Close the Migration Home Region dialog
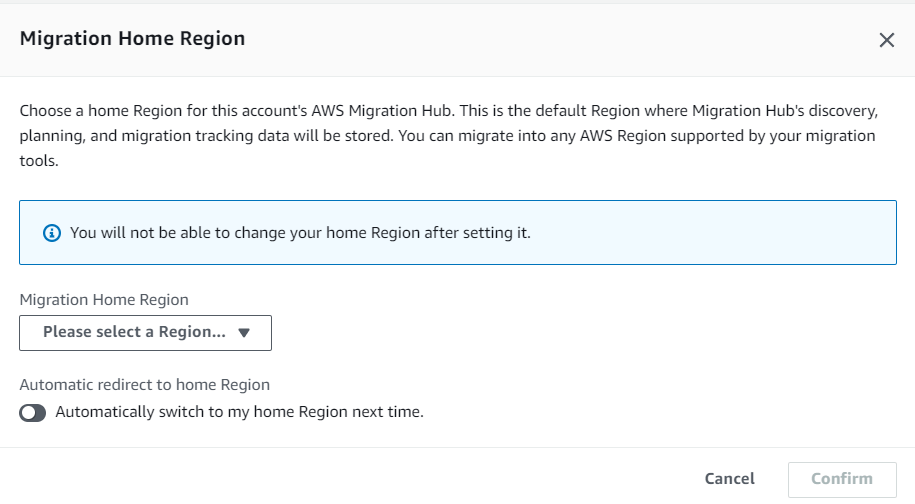 point(886,40)
